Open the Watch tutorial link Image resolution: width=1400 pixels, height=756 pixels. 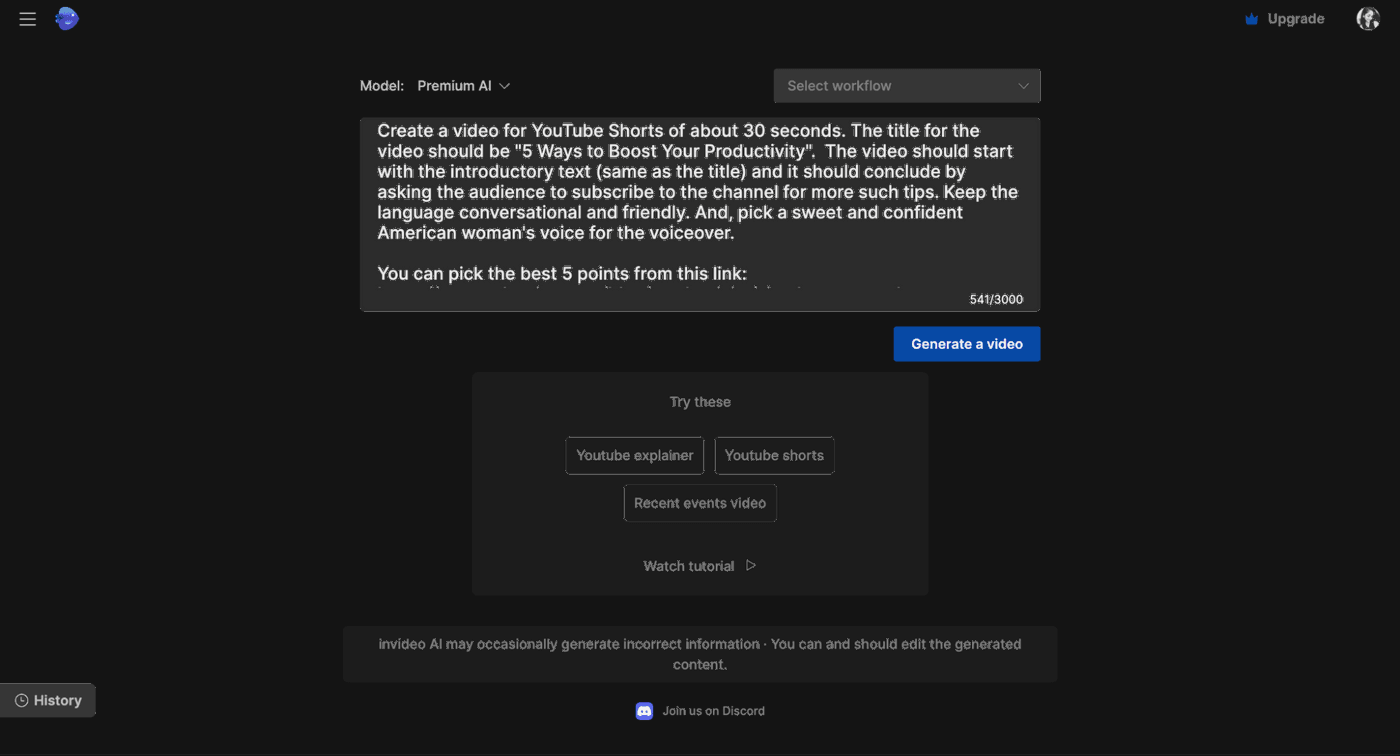(699, 566)
